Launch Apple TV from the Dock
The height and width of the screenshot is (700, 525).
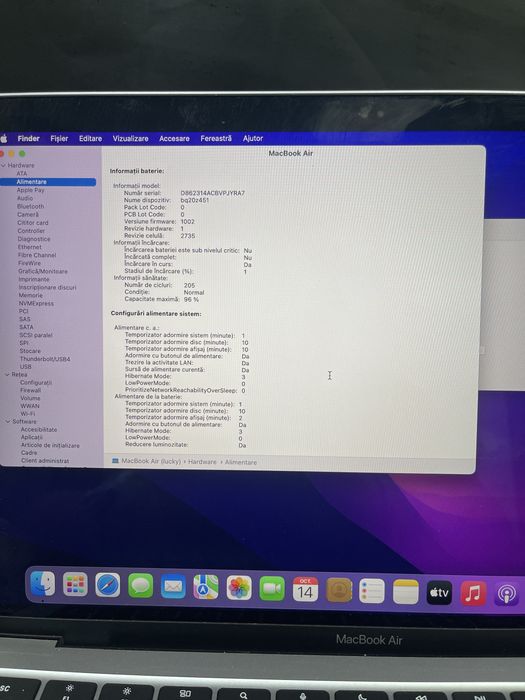439,592
